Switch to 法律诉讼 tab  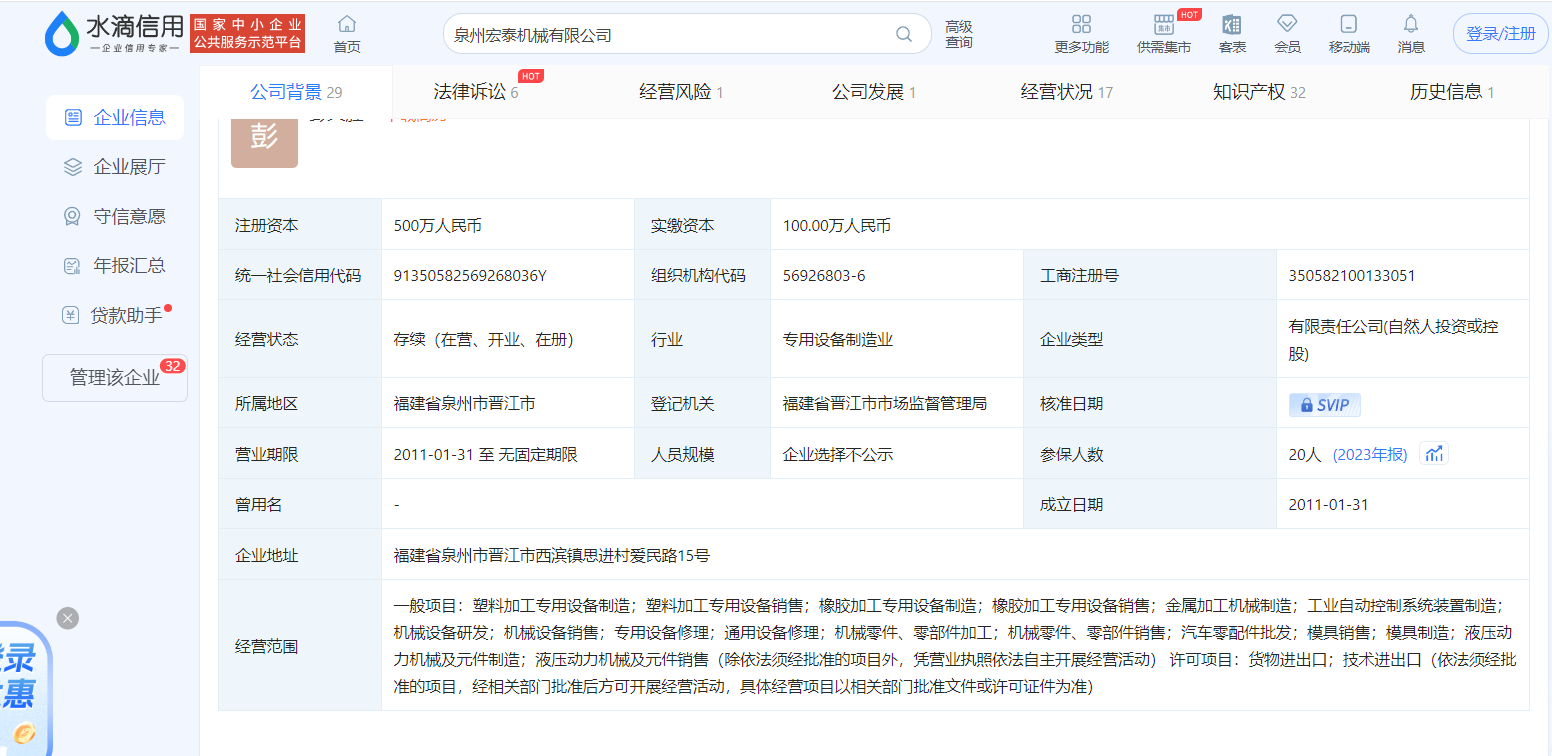point(476,92)
